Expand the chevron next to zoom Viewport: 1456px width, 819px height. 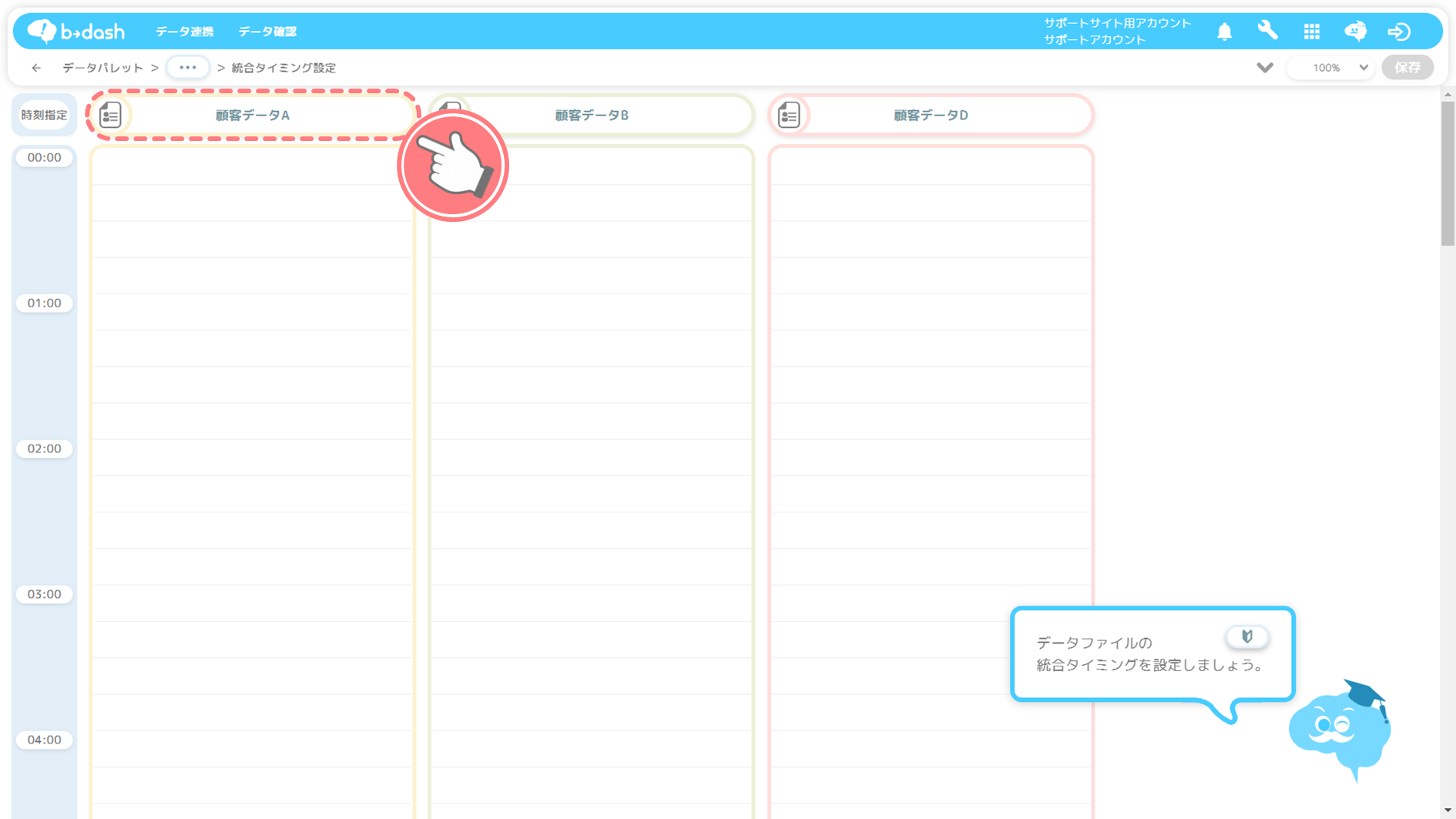1264,68
